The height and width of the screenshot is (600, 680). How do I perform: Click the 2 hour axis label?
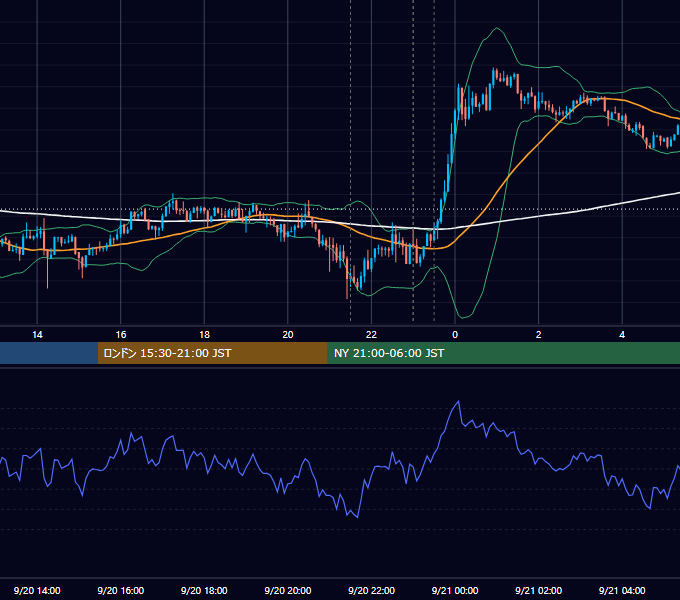tap(539, 335)
